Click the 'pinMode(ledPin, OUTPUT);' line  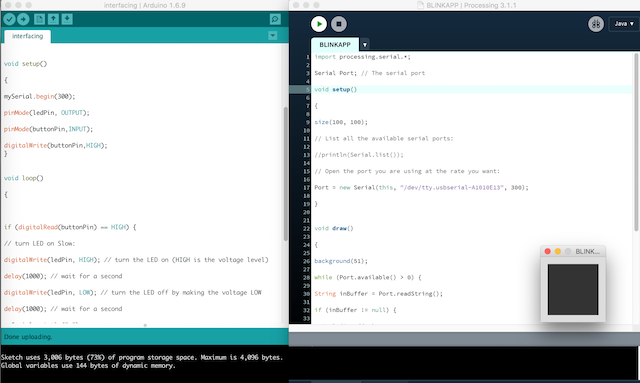[47, 113]
